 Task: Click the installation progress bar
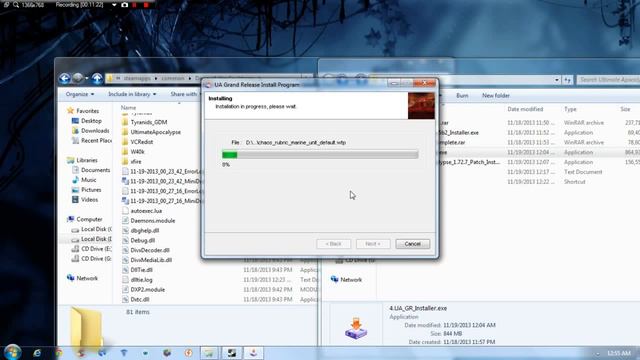coord(320,155)
